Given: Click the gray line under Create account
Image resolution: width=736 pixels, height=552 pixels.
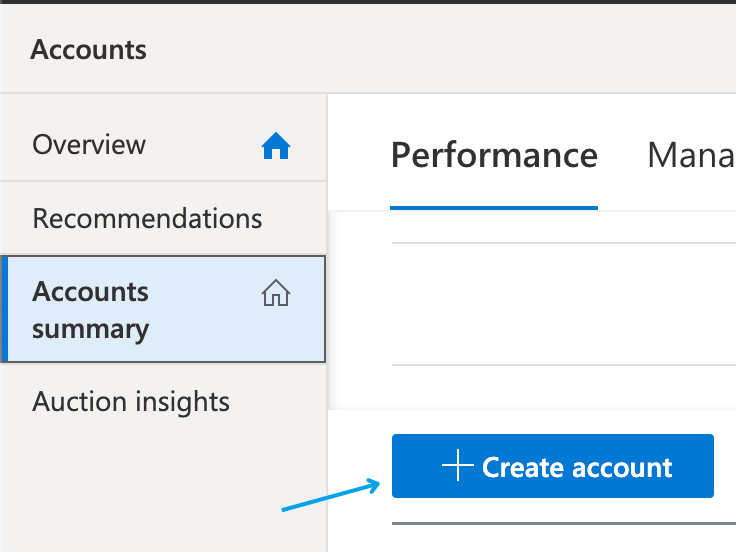Looking at the screenshot, I should (x=564, y=523).
